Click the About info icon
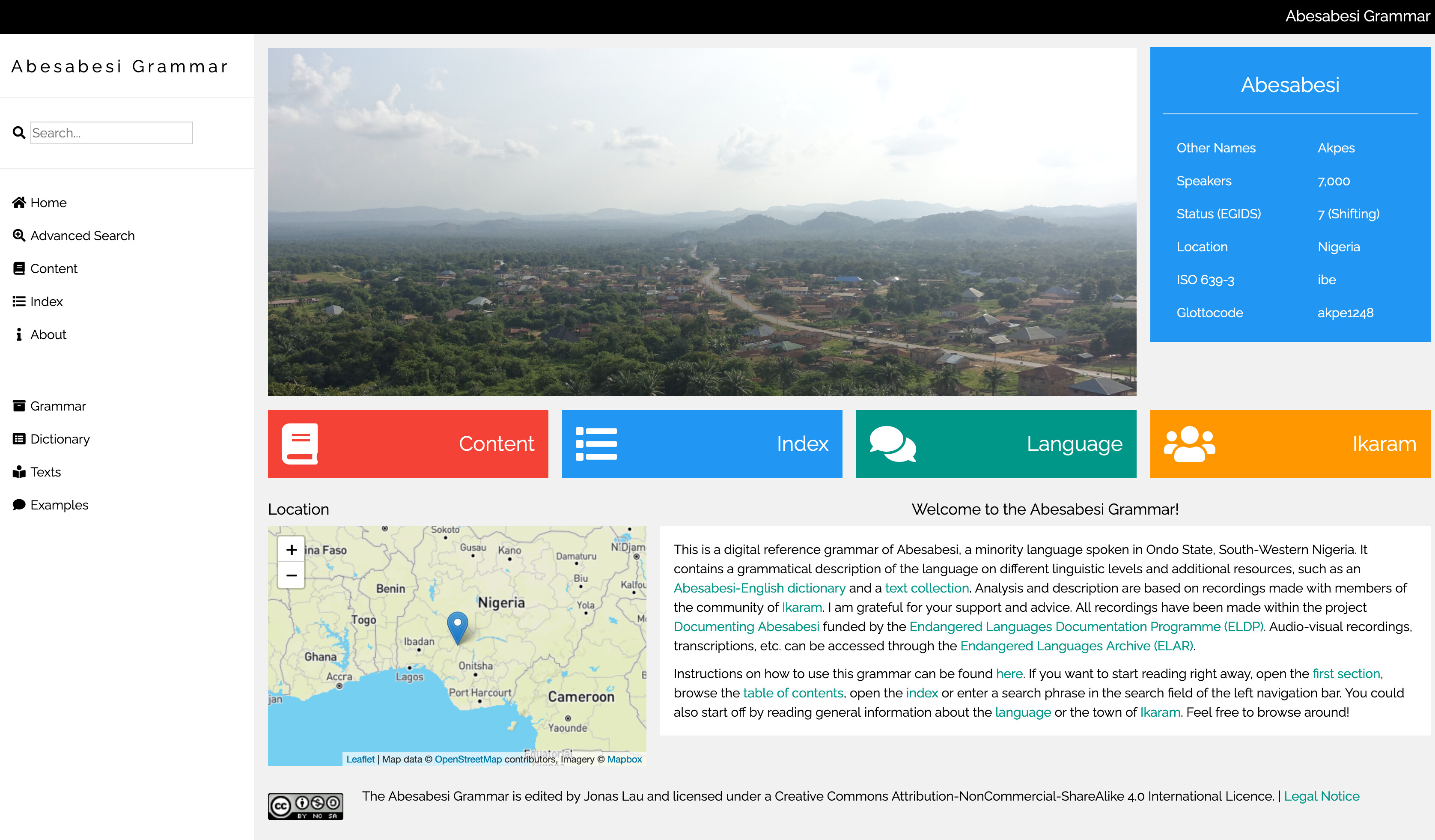 [19, 335]
